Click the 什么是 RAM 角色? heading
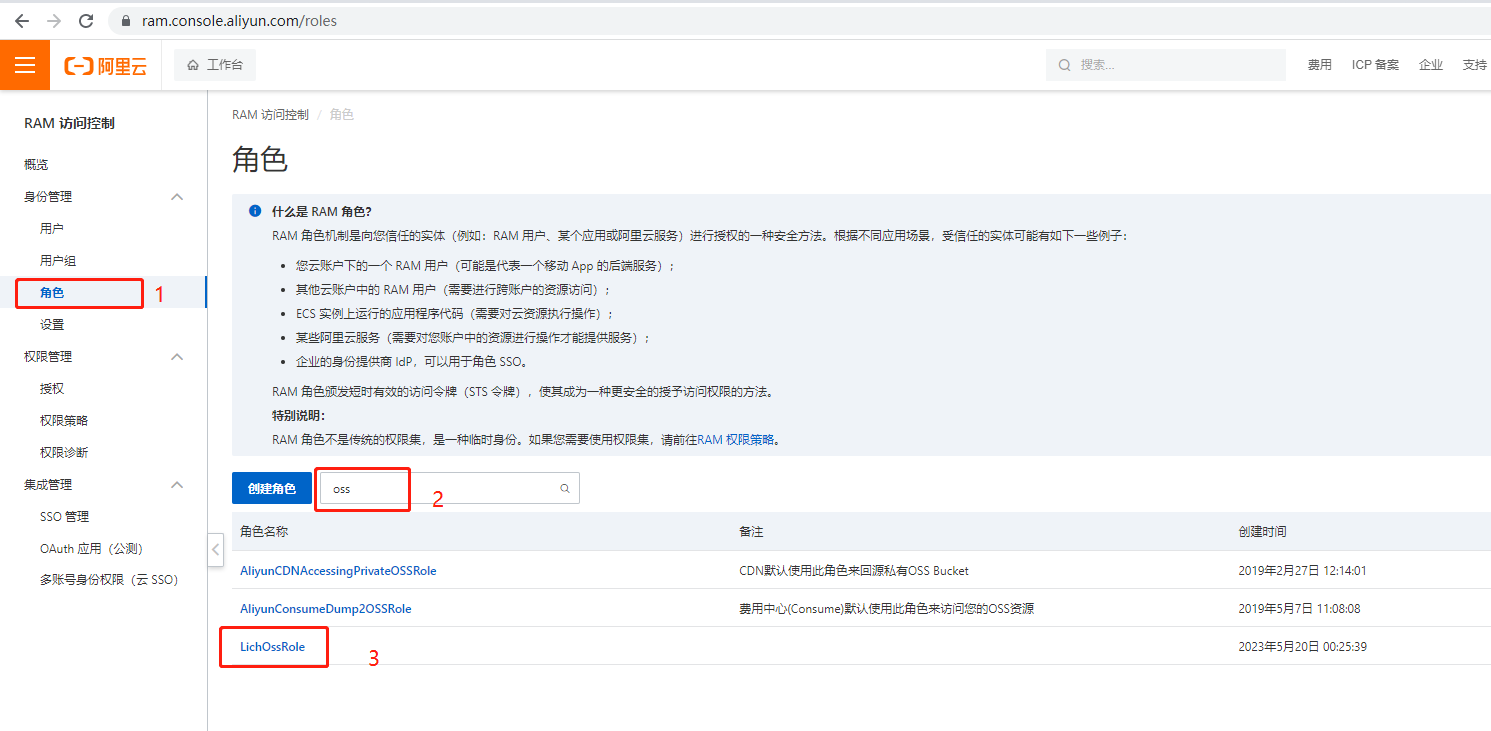Screen dimensions: 1491x731 (322, 211)
